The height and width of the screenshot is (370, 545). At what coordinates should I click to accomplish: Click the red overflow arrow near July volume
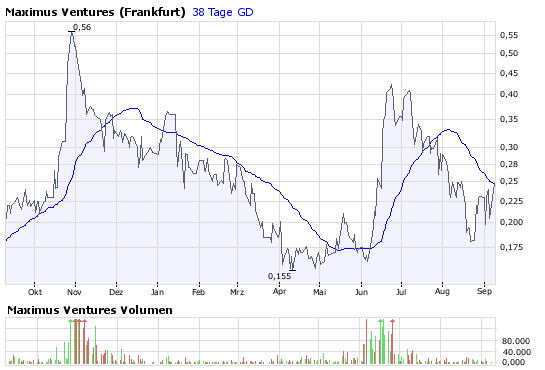click(392, 321)
